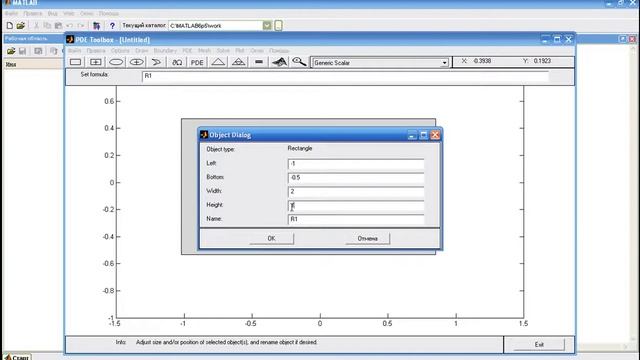Screen dimensions: 640x360
Task: Undock the workspace panel in MATLAB
Action: (x=622, y=39)
